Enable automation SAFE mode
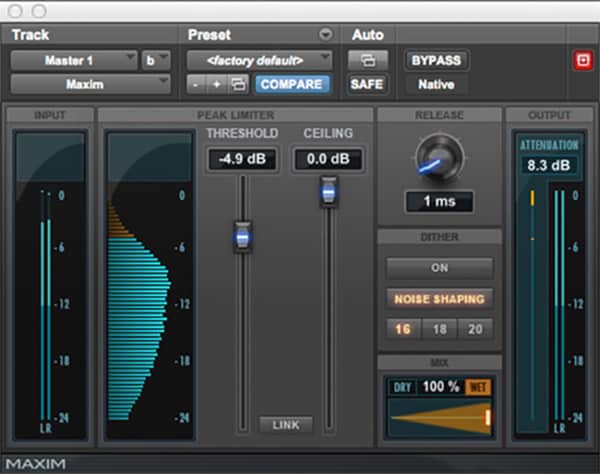The height and width of the screenshot is (474, 600). (367, 84)
